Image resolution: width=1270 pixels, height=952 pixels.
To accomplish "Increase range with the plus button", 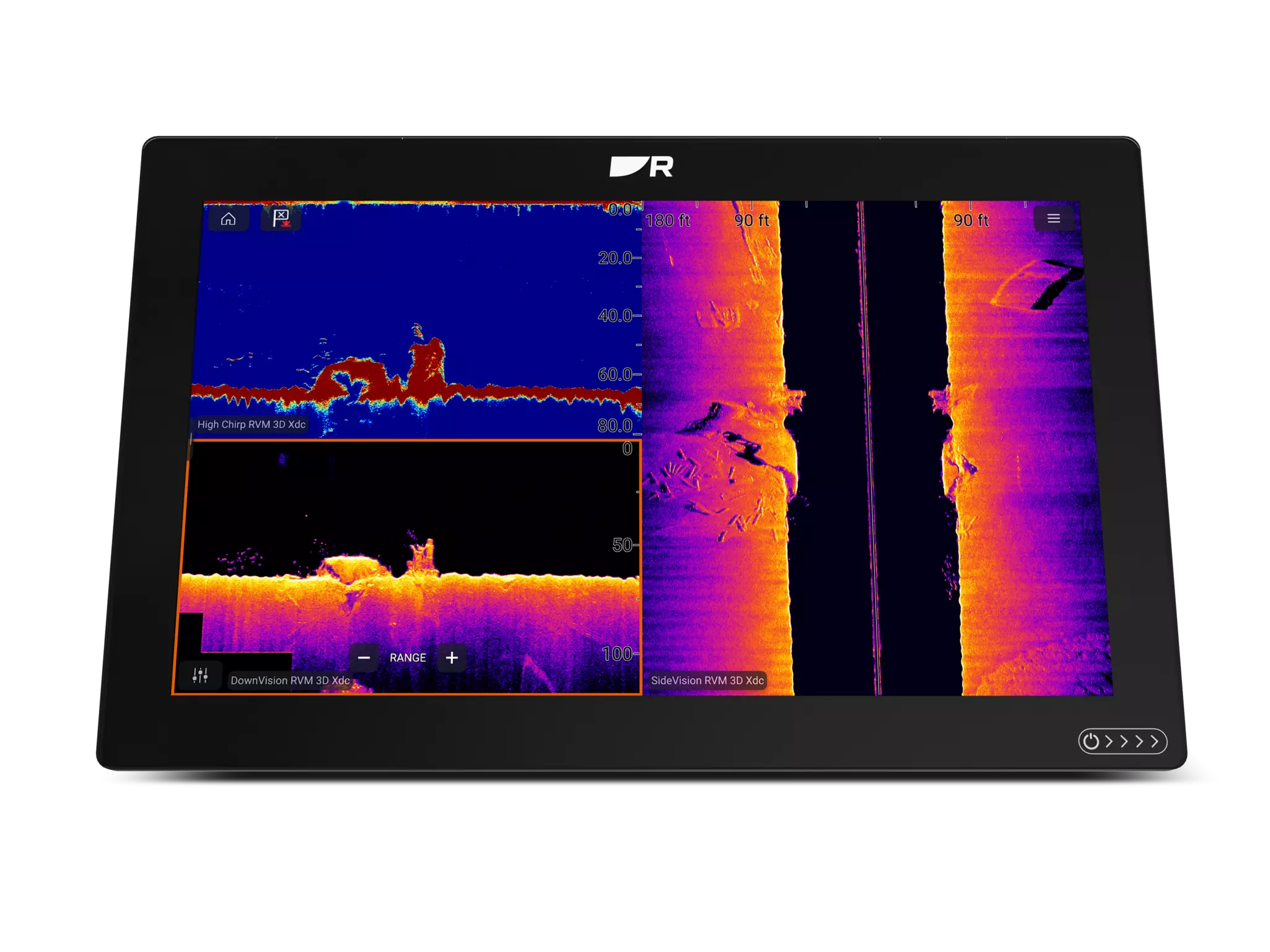I will [x=452, y=658].
